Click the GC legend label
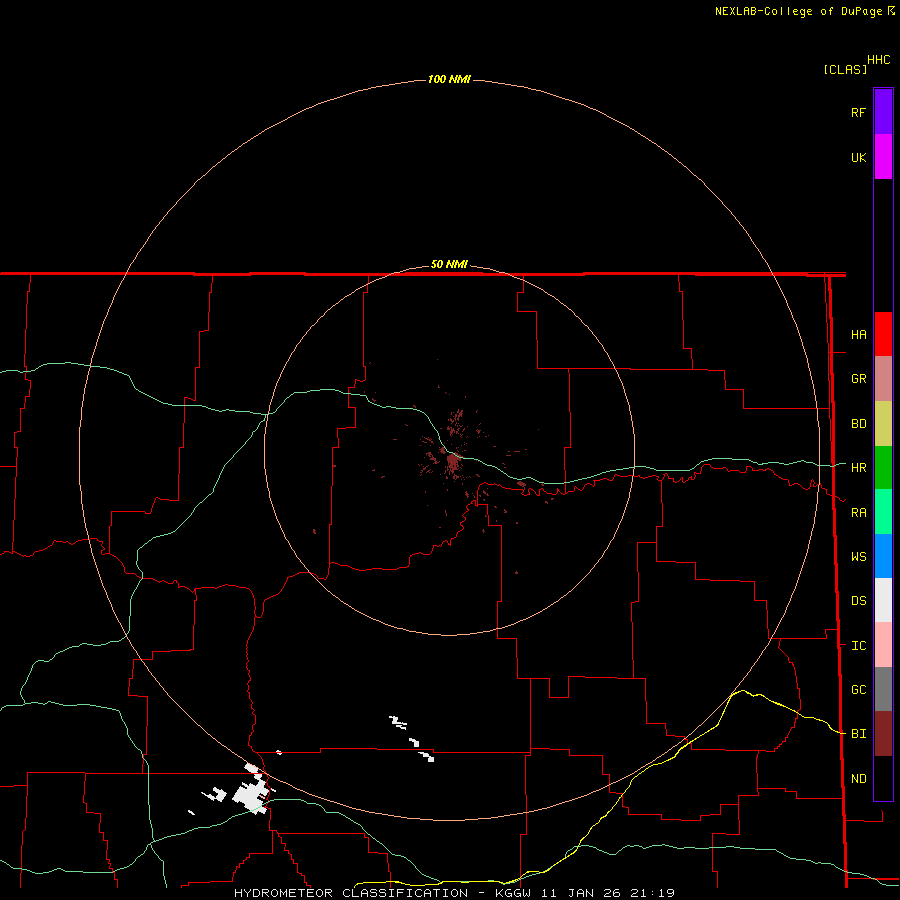900x900 pixels. coord(858,690)
